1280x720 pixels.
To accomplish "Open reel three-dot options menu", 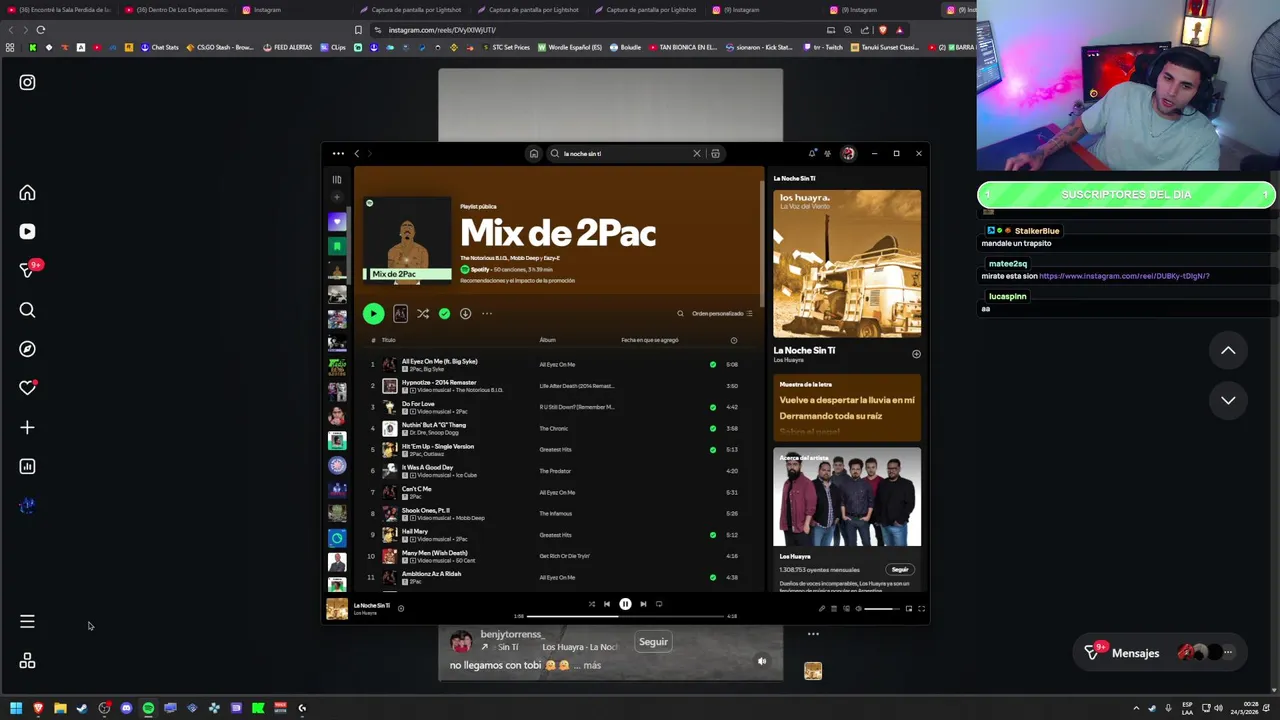I will pyautogui.click(x=813, y=634).
